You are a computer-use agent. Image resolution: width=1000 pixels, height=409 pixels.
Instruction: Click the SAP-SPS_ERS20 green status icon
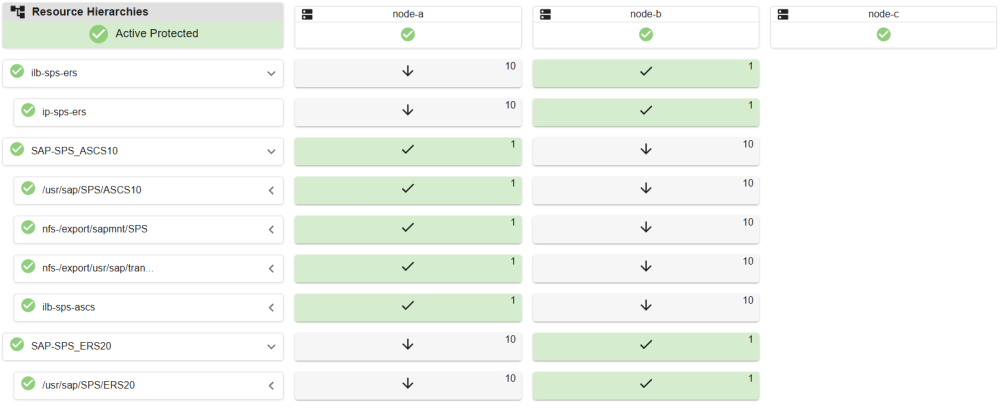17,345
